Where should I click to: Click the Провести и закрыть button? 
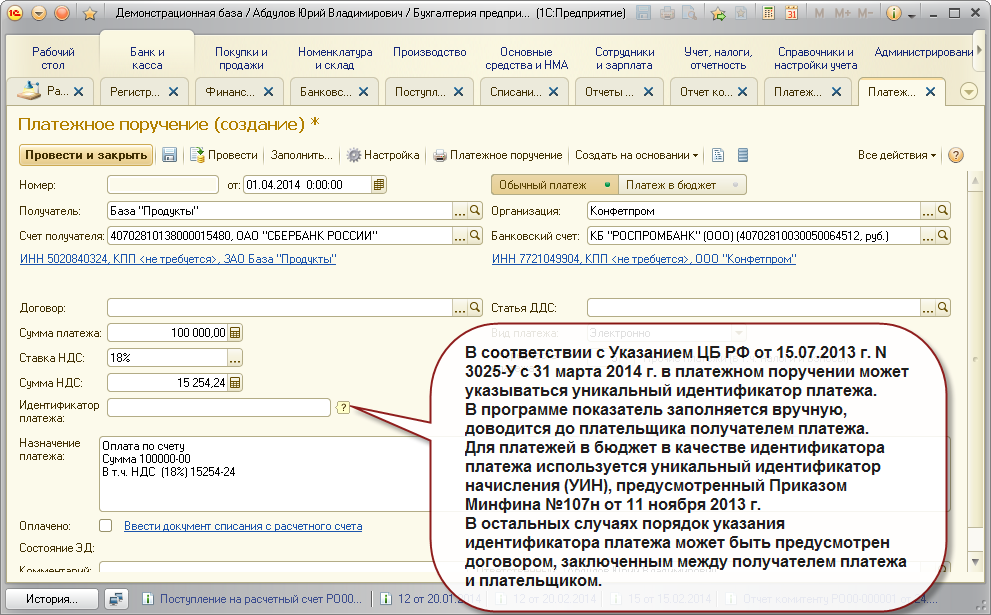(x=86, y=155)
